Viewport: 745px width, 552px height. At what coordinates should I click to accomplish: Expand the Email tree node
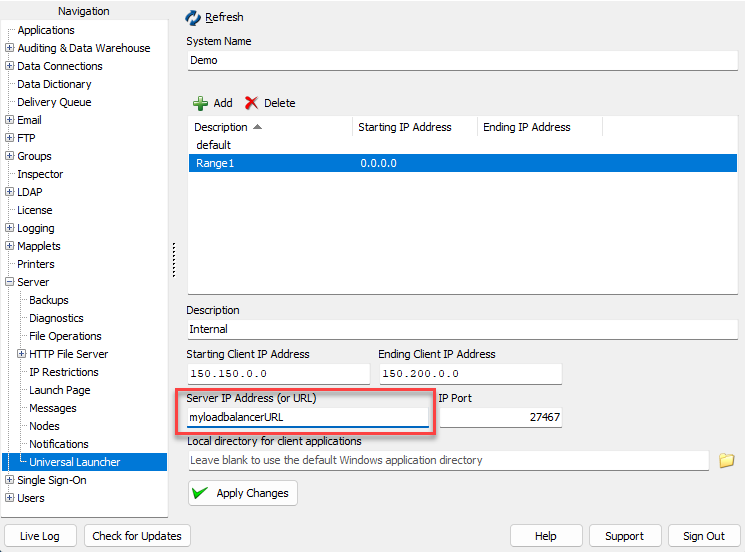pos(10,120)
